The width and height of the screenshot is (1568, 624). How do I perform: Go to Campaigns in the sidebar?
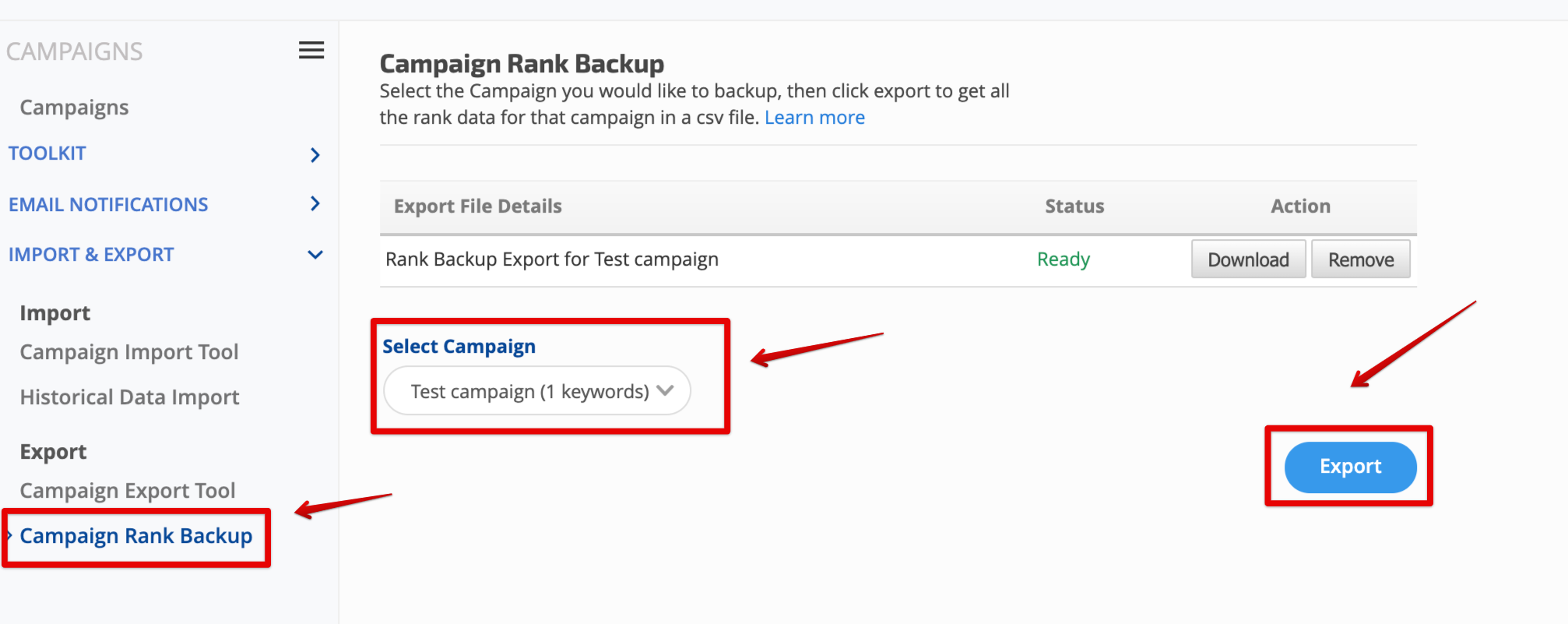[x=74, y=108]
